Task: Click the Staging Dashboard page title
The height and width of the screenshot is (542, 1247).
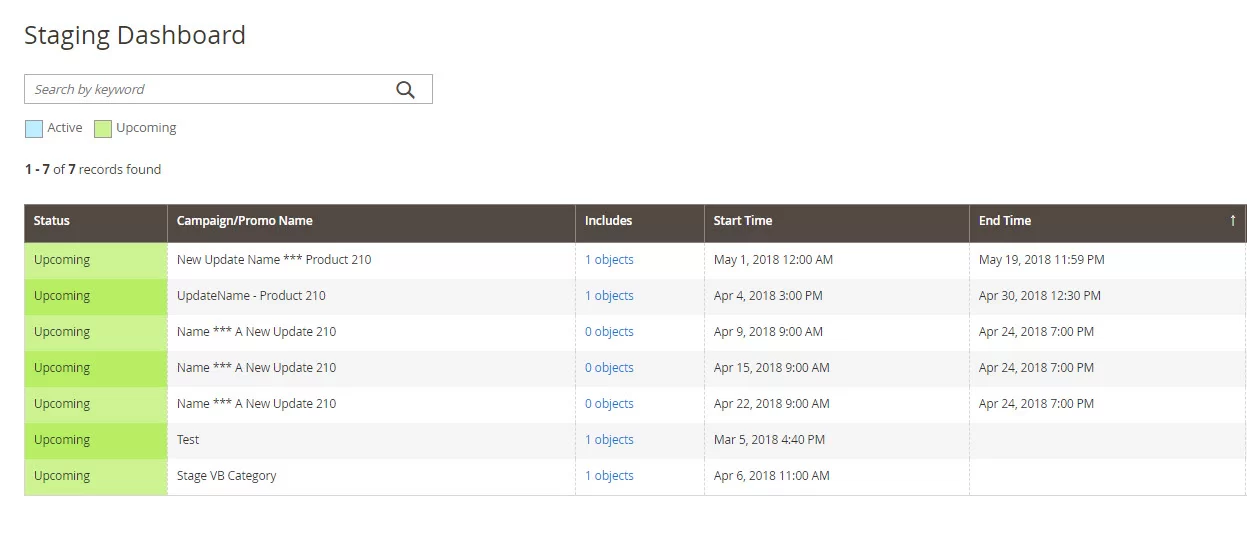Action: 135,36
